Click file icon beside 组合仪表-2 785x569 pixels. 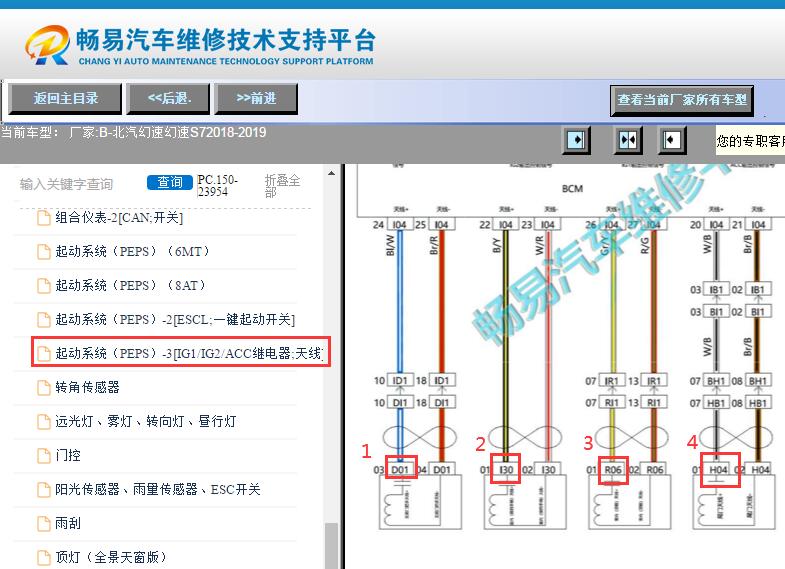(44, 218)
